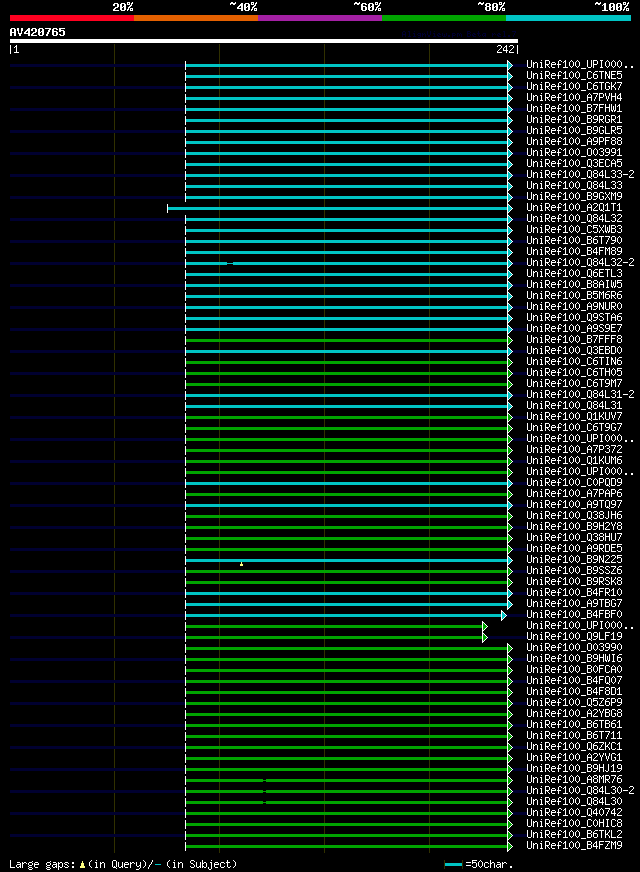This screenshot has height=872, width=640.
Task: Select the UniRef100_A9PF88 label
Action: point(574,141)
